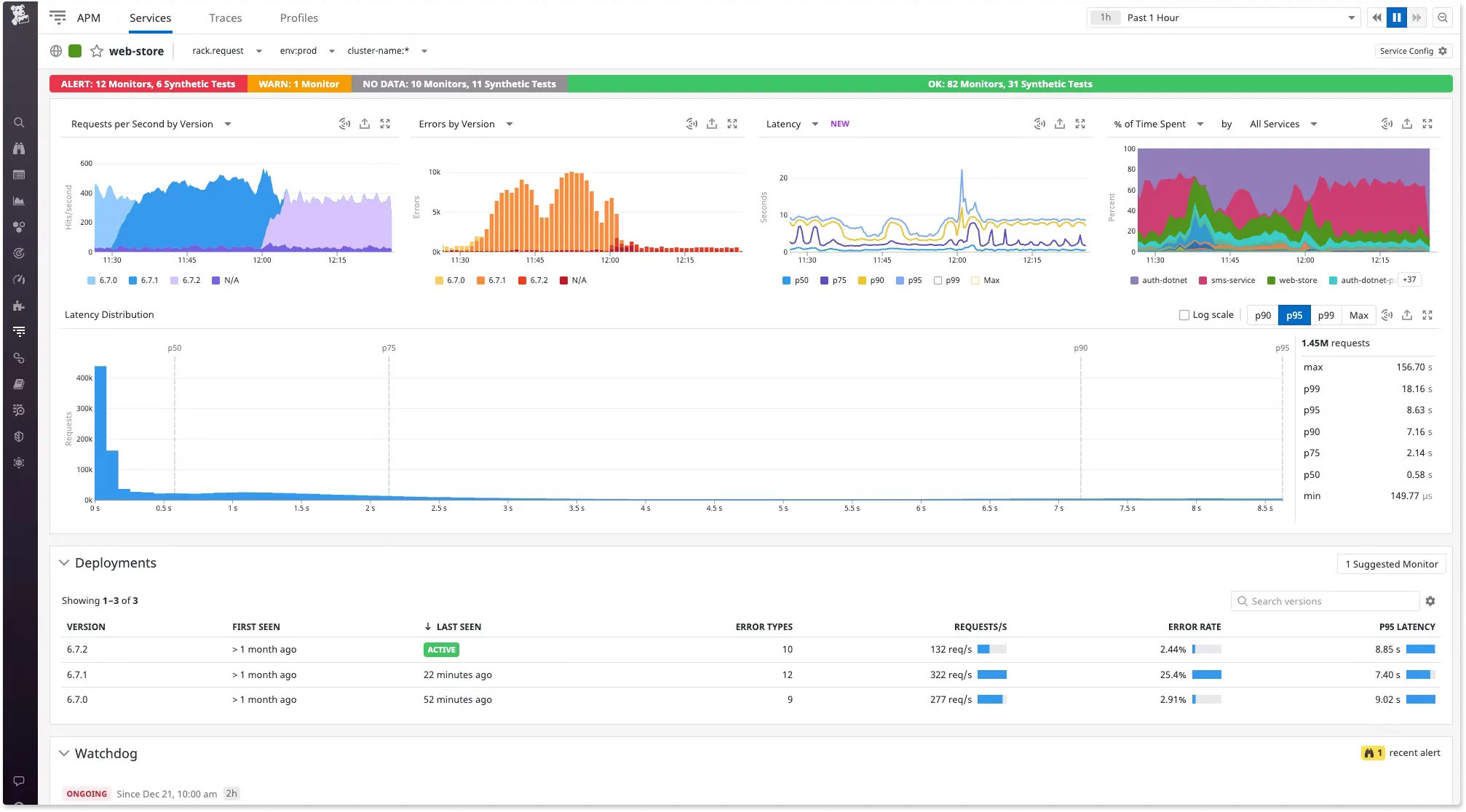This screenshot has width=1466, height=812.
Task: Export the Errors by Version graph
Action: pyautogui.click(x=712, y=124)
